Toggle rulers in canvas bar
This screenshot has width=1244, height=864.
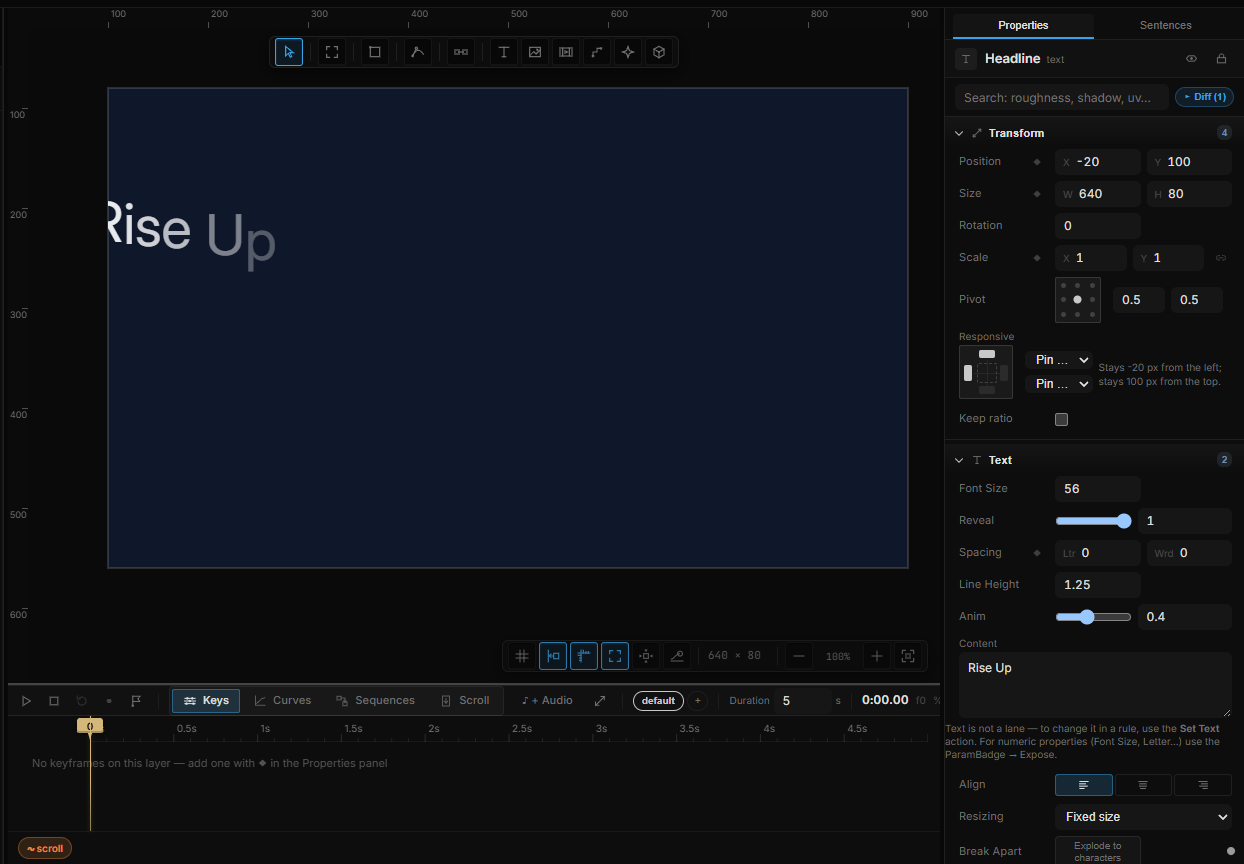tap(584, 656)
